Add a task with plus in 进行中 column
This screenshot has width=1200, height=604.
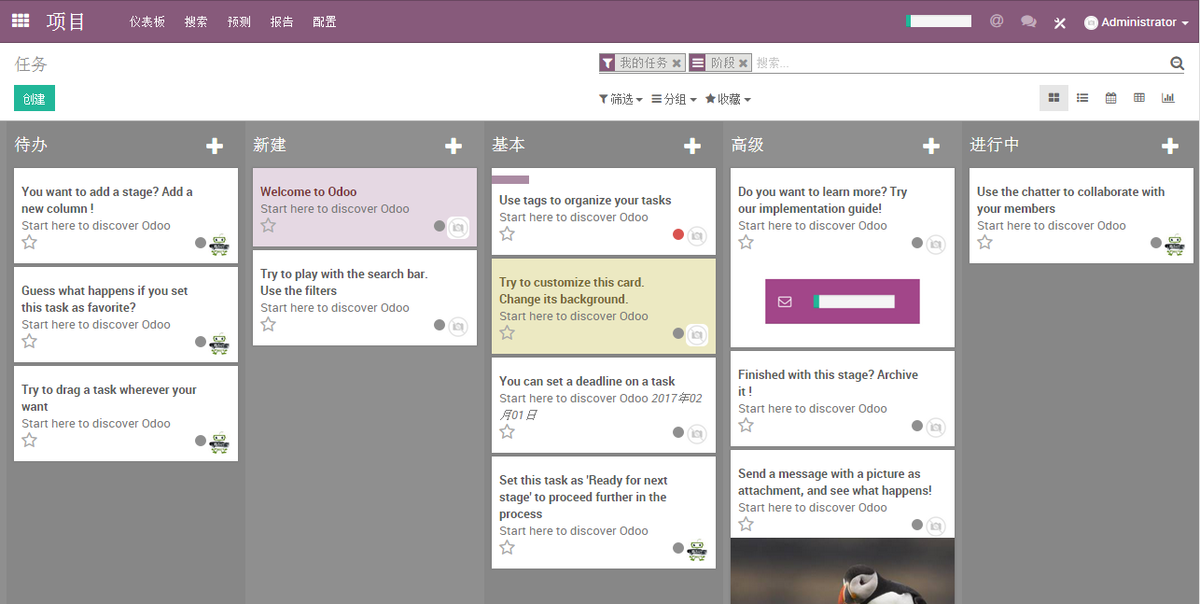(x=1170, y=146)
